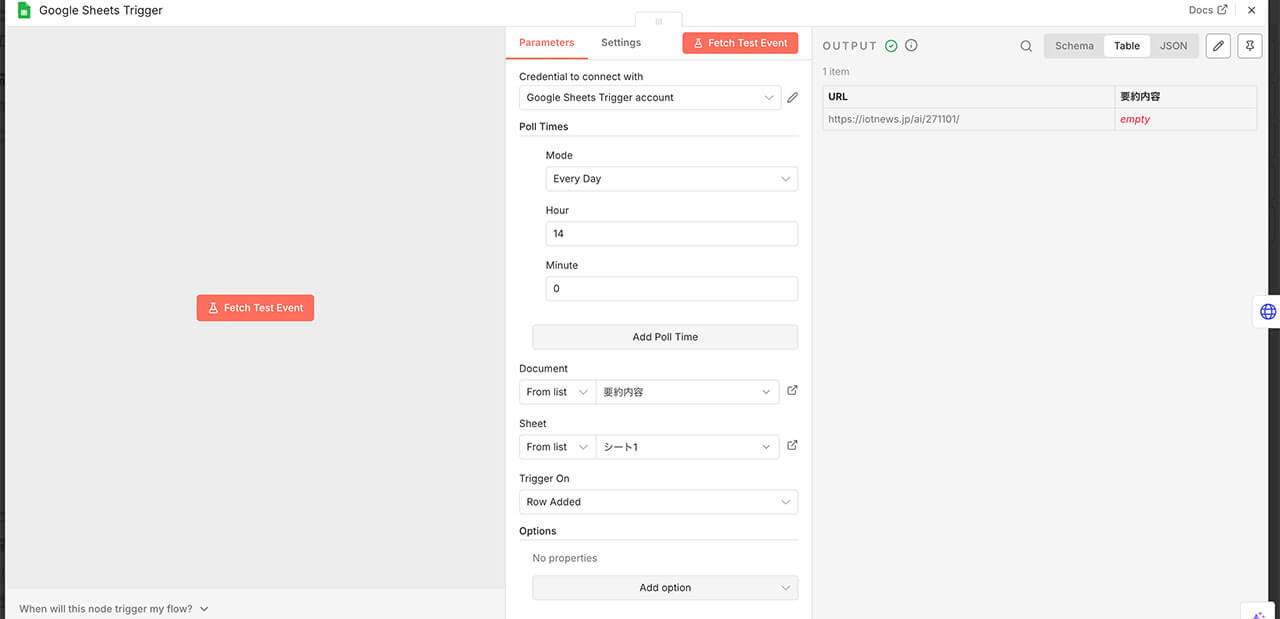The height and width of the screenshot is (619, 1280).
Task: Select the Table output view
Action: point(1126,46)
